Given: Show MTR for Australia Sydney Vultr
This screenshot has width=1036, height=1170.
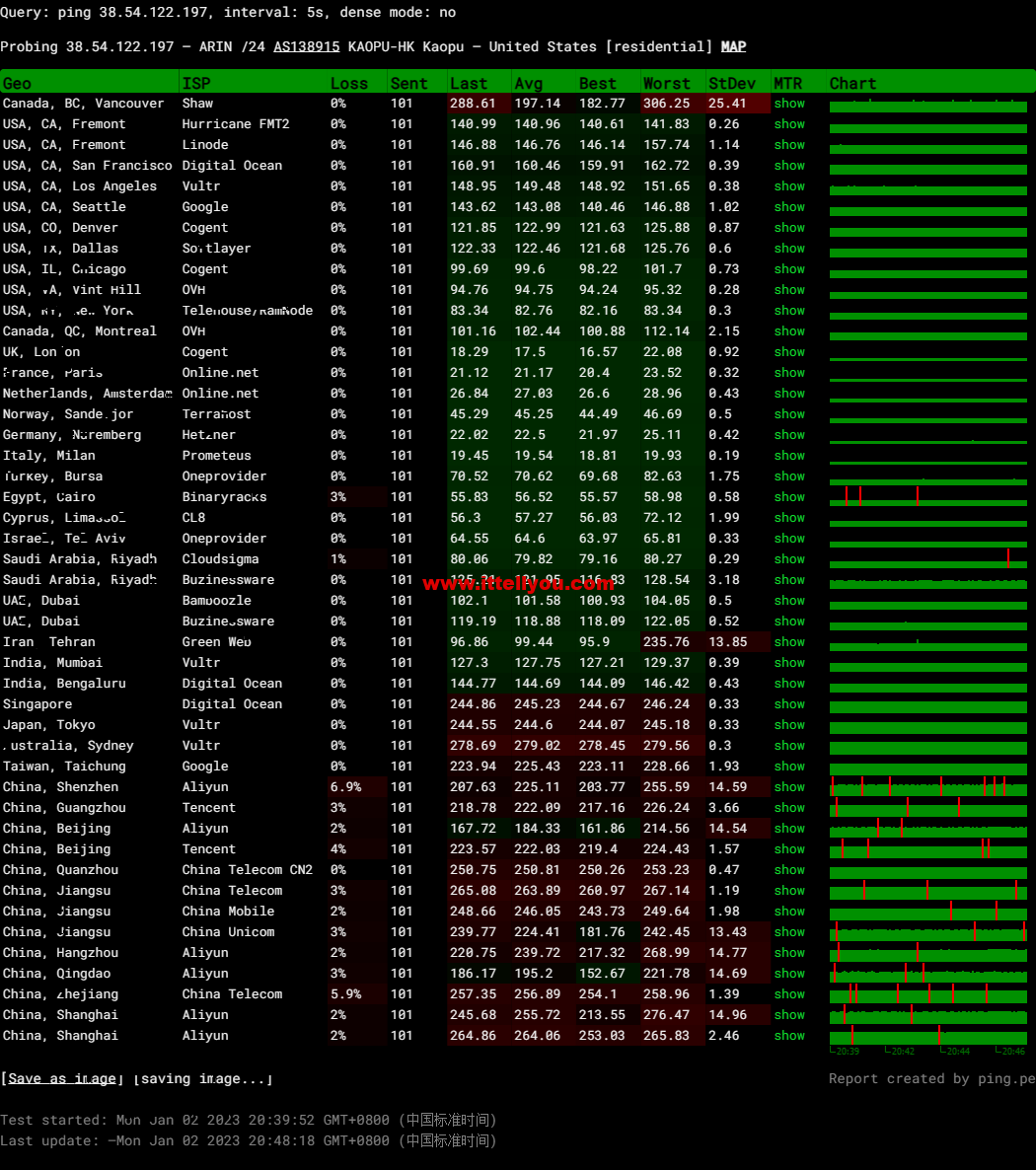Looking at the screenshot, I should tap(789, 746).
